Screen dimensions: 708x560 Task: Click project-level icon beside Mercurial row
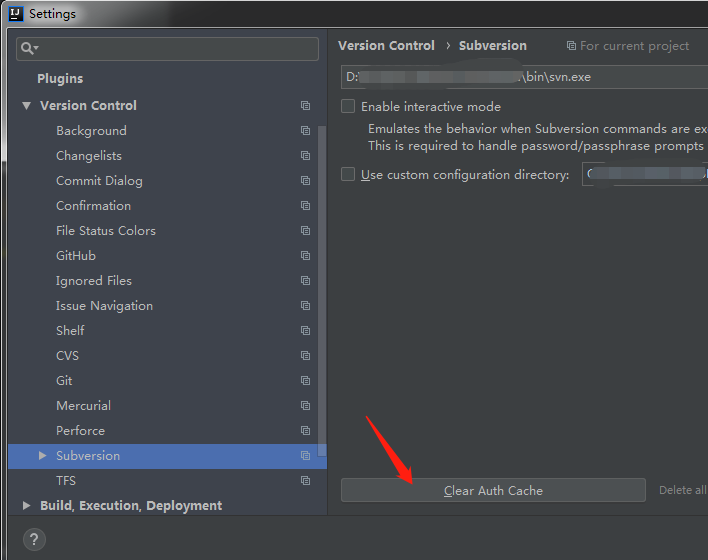click(x=306, y=406)
